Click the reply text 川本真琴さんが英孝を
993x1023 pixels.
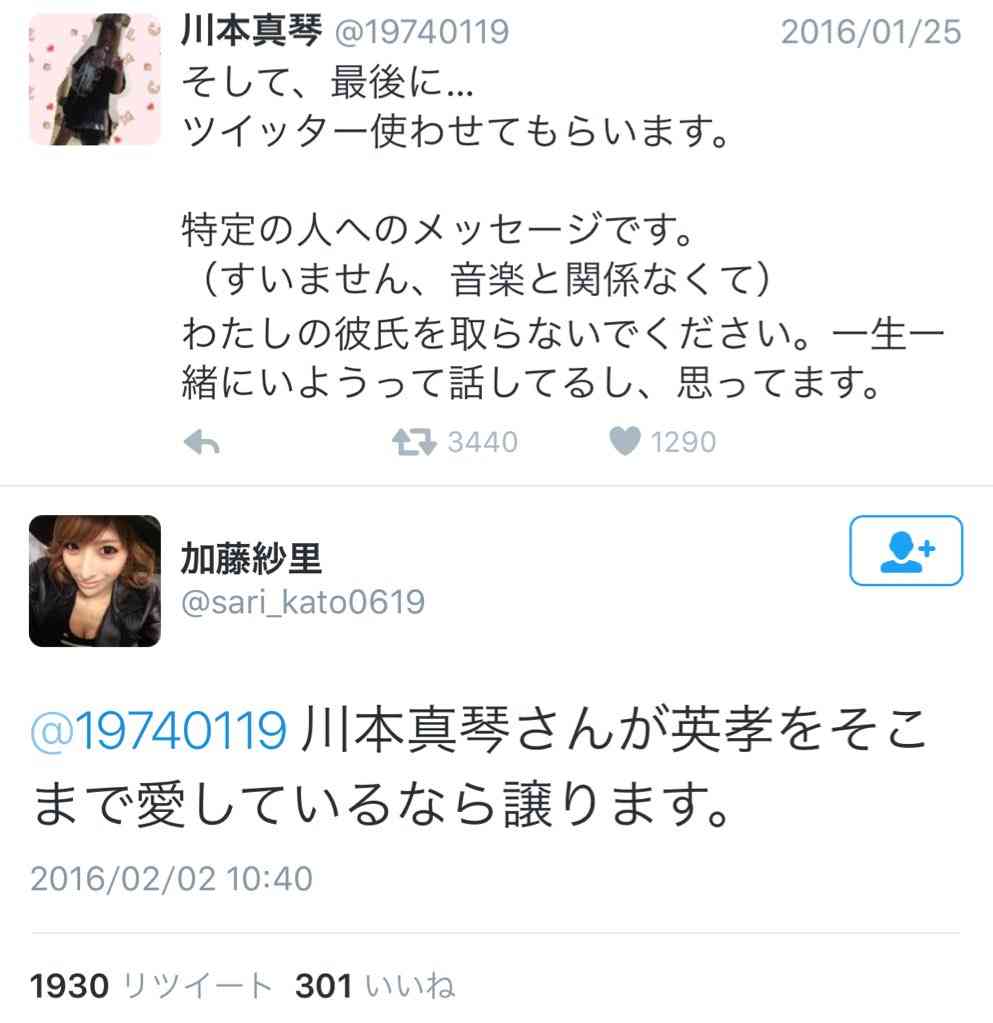480,768
